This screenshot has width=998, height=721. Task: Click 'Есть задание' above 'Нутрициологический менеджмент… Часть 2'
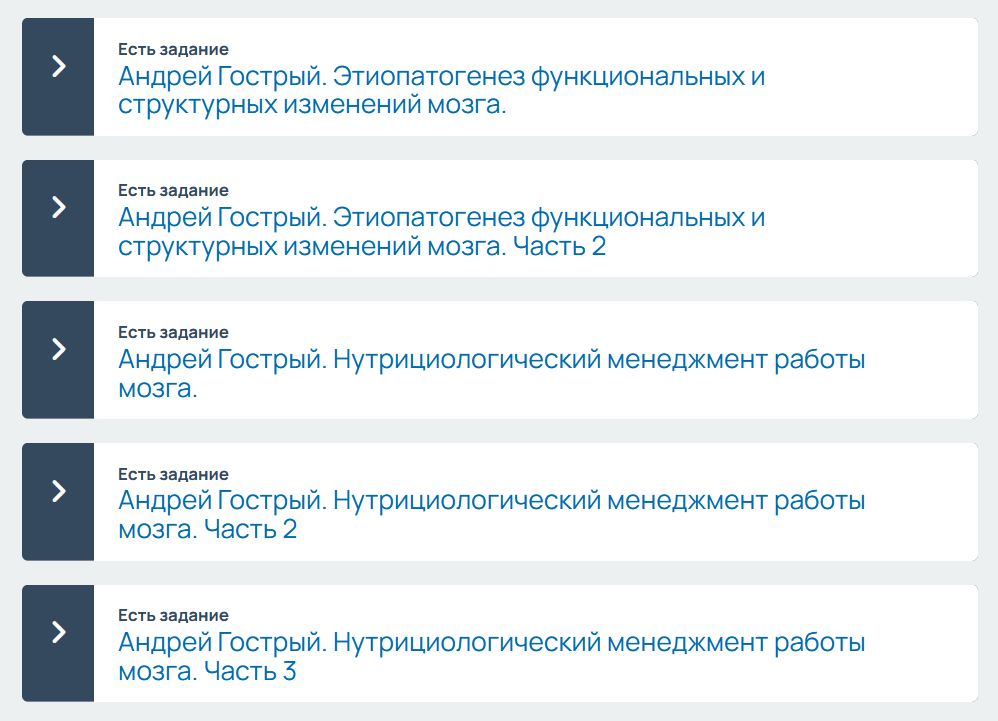(173, 474)
